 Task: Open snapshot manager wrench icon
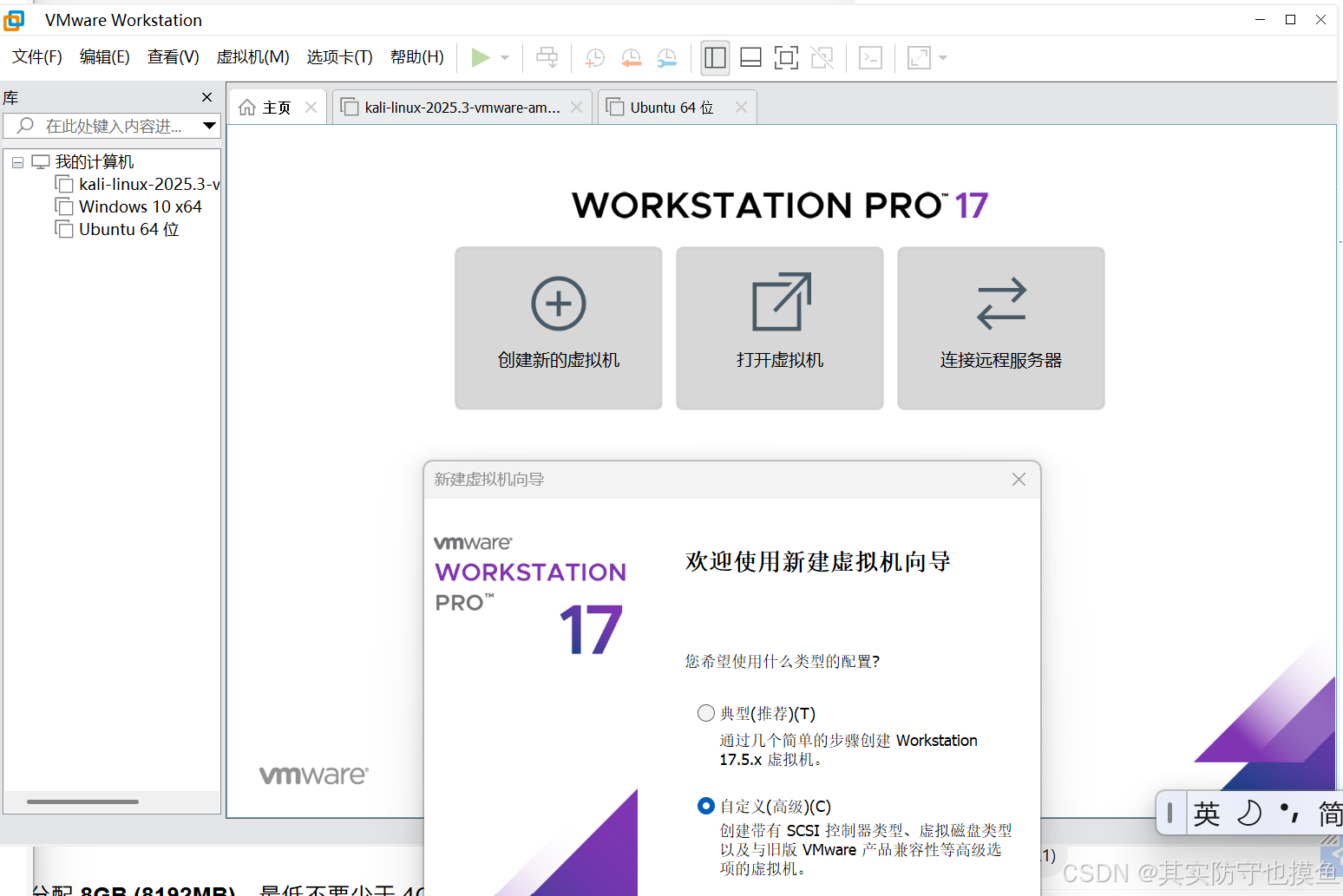[666, 58]
